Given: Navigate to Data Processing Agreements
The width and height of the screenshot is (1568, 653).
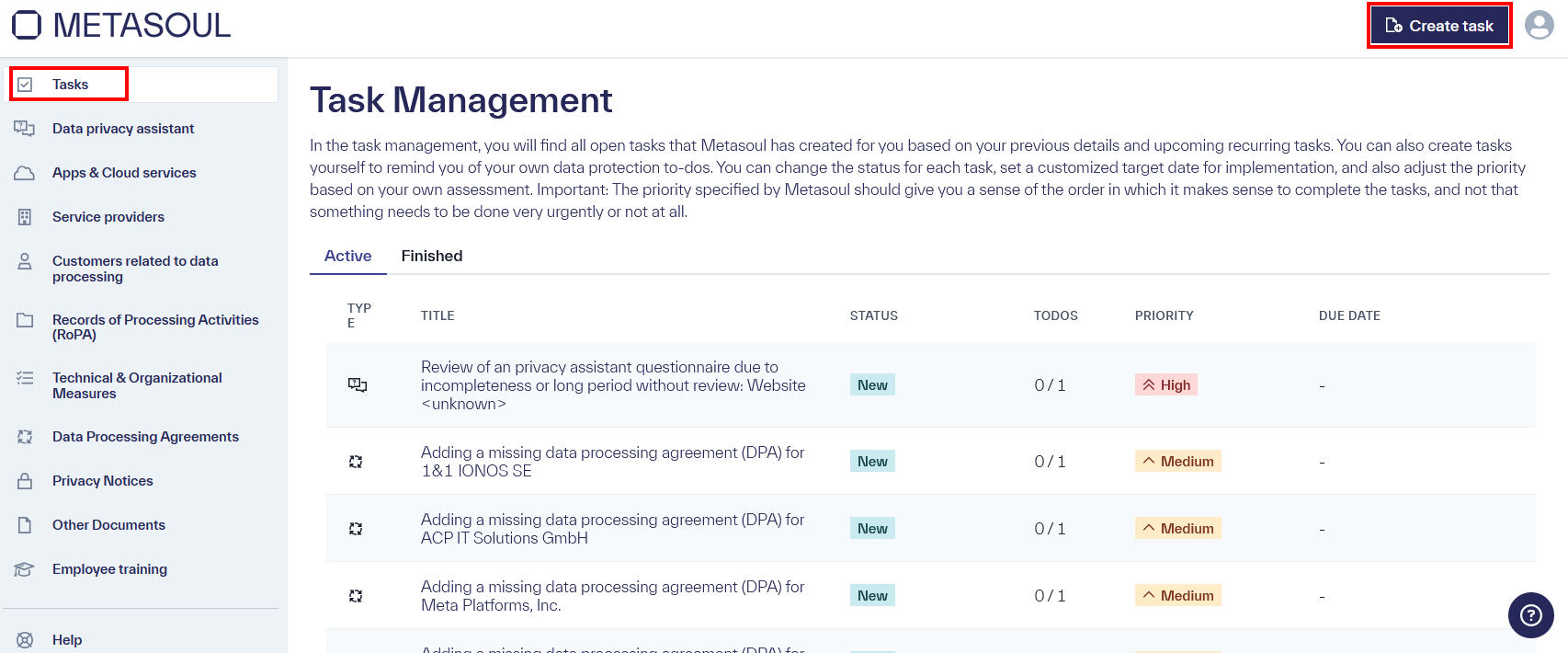Looking at the screenshot, I should 145,437.
